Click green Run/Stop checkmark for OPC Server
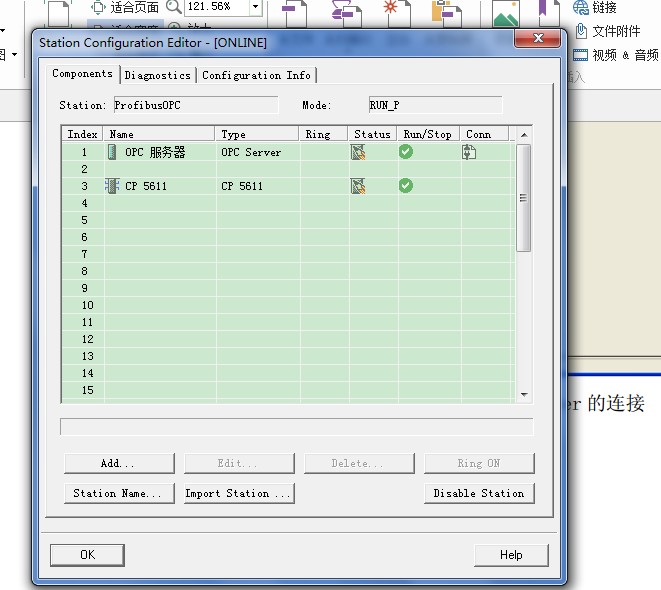Image resolution: width=661 pixels, height=590 pixels. click(x=405, y=152)
